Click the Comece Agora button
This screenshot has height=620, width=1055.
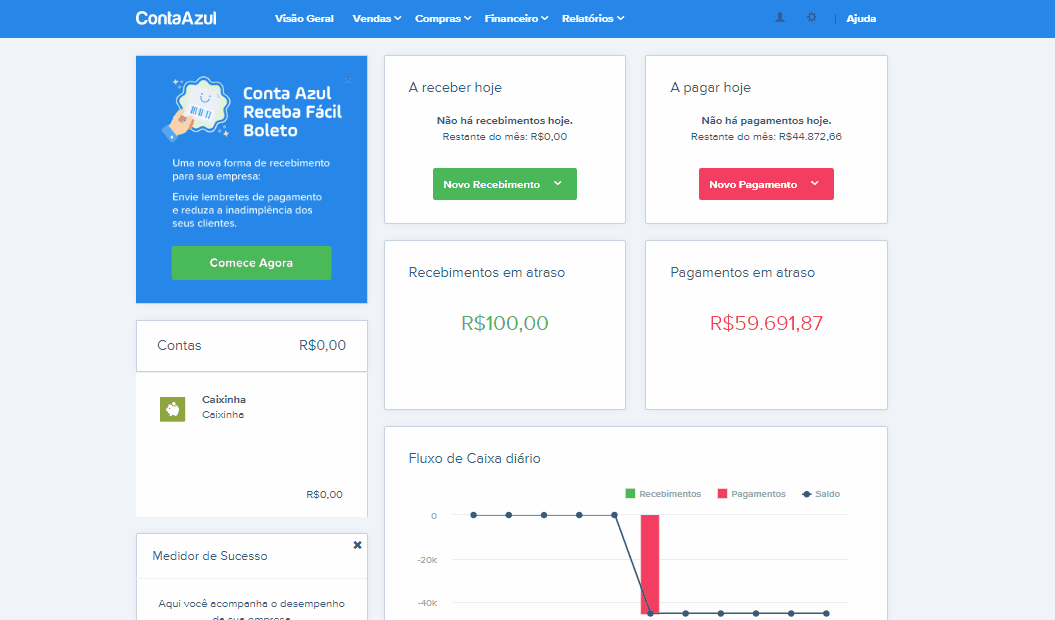(x=251, y=263)
